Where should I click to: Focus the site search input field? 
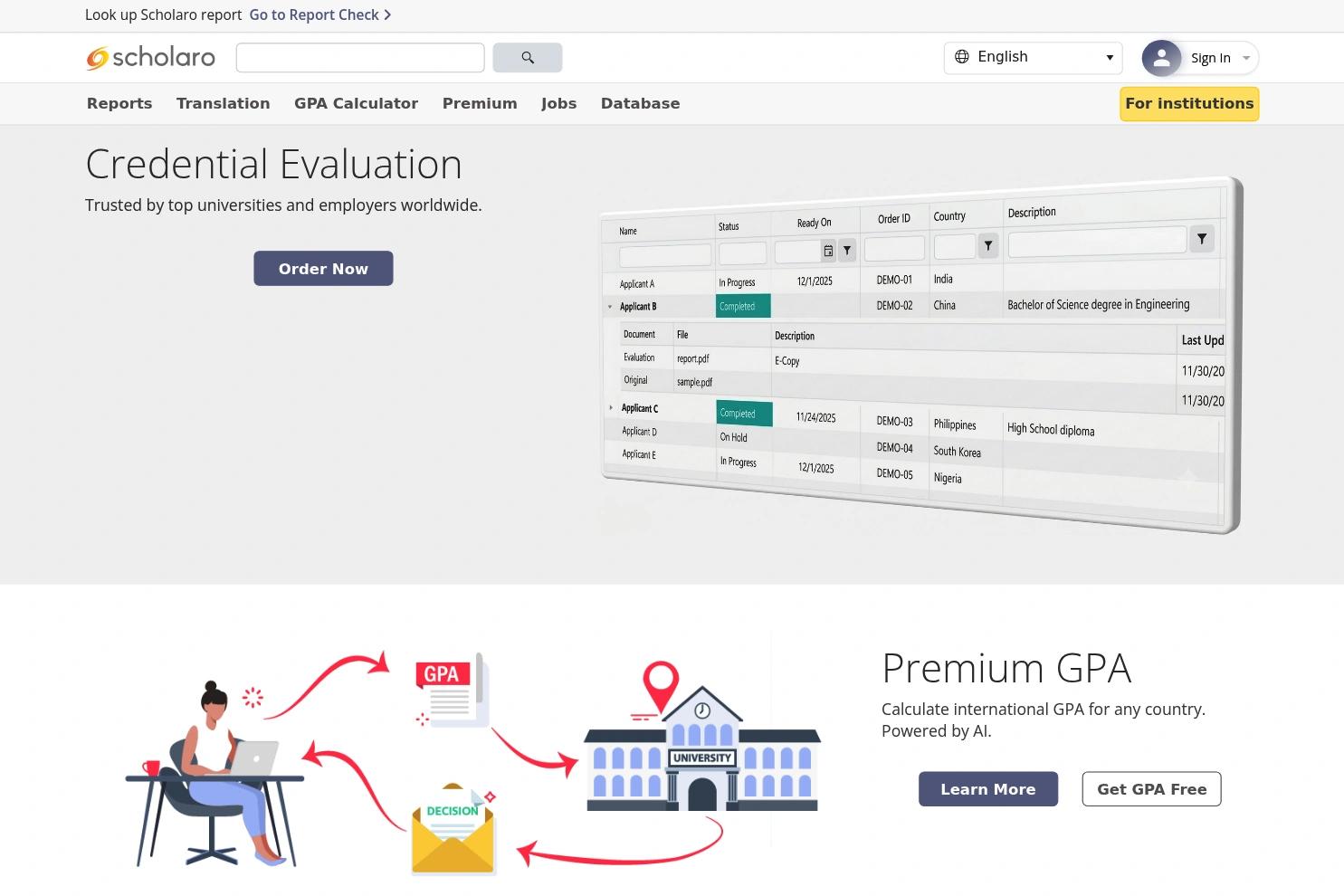coord(360,58)
